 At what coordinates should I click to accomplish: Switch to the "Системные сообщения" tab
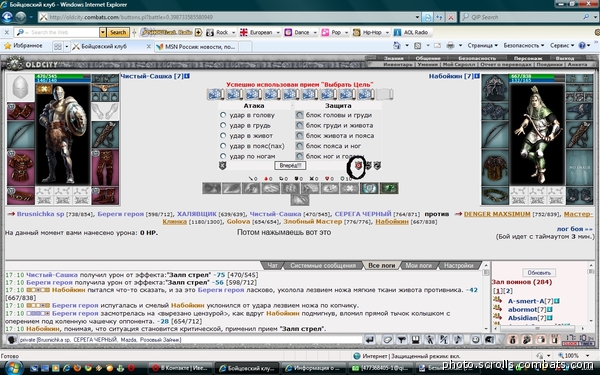point(323,265)
